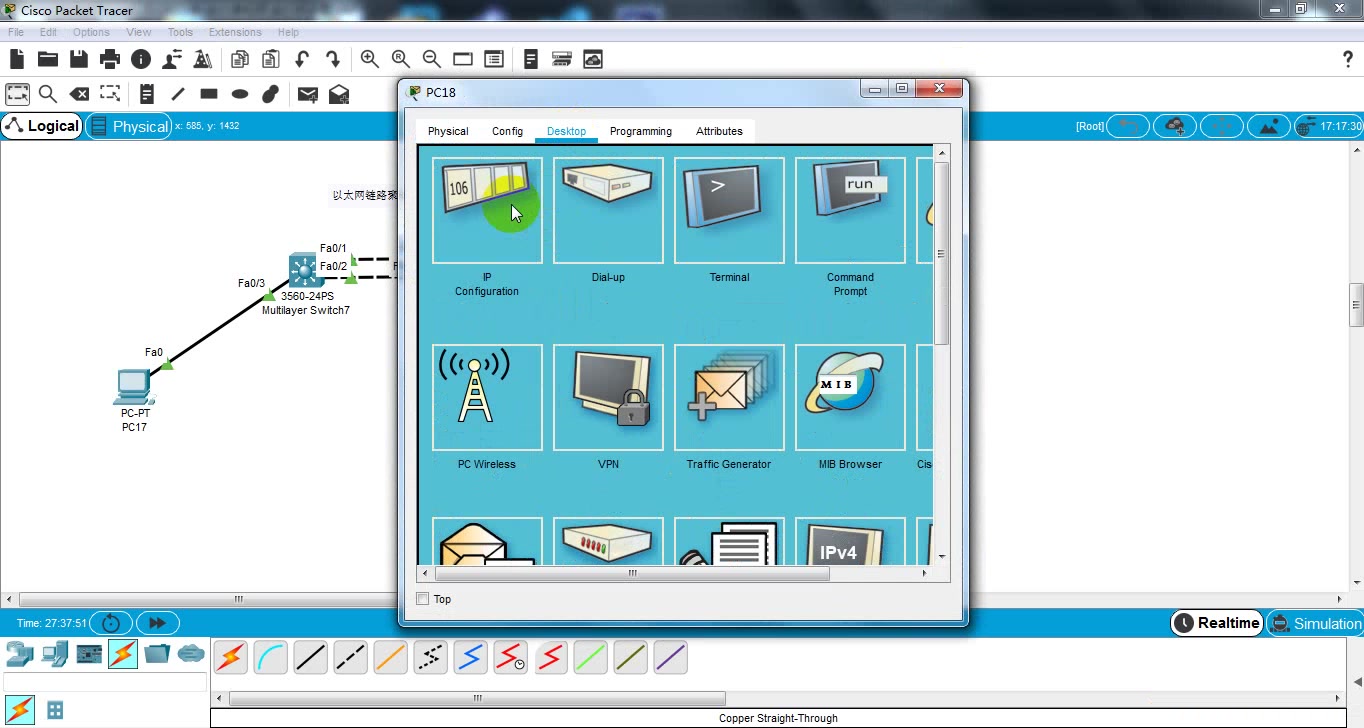Click help question mark icon
The image size is (1364, 728).
[1347, 60]
